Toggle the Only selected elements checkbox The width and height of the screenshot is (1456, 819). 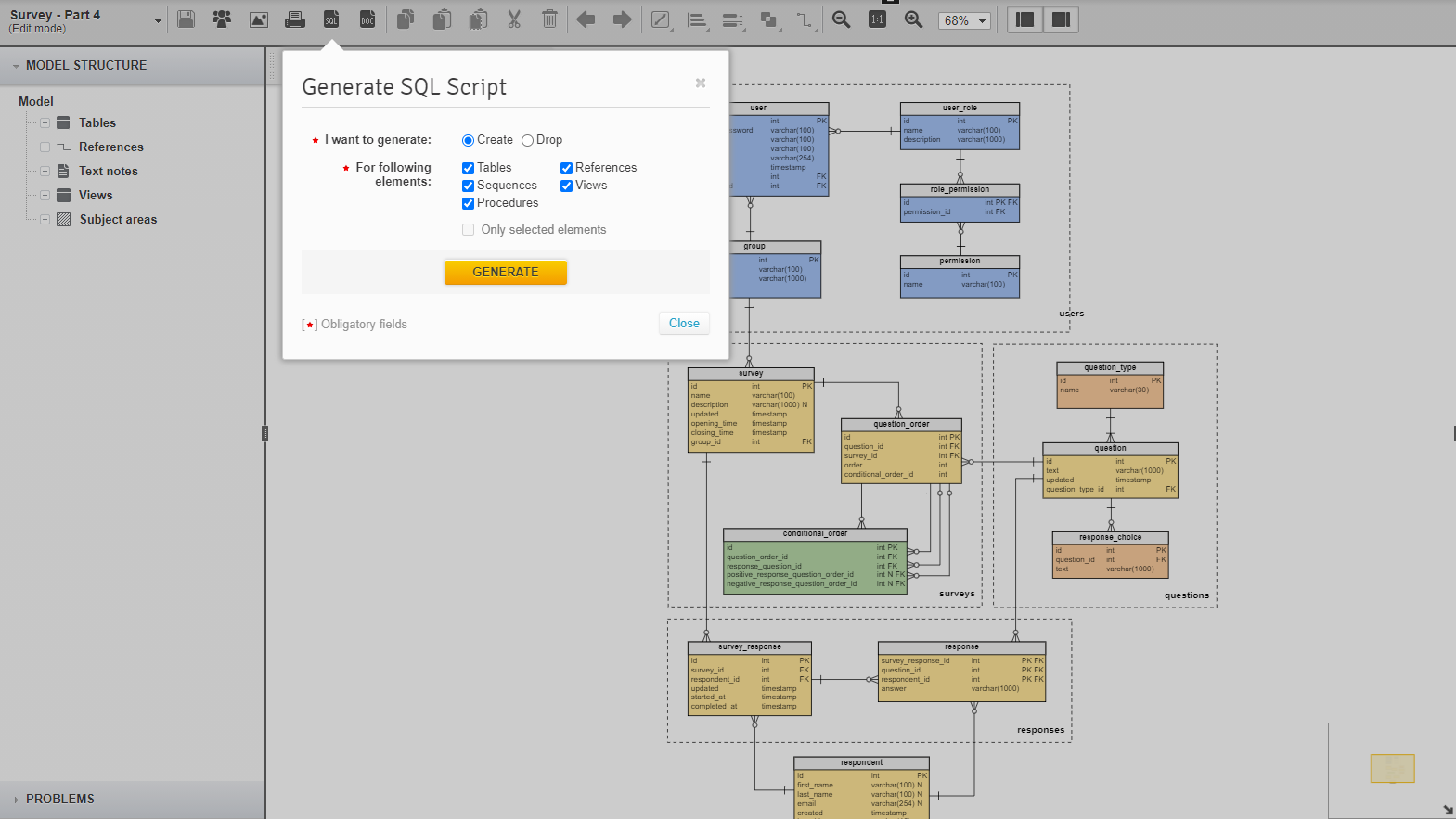point(468,230)
